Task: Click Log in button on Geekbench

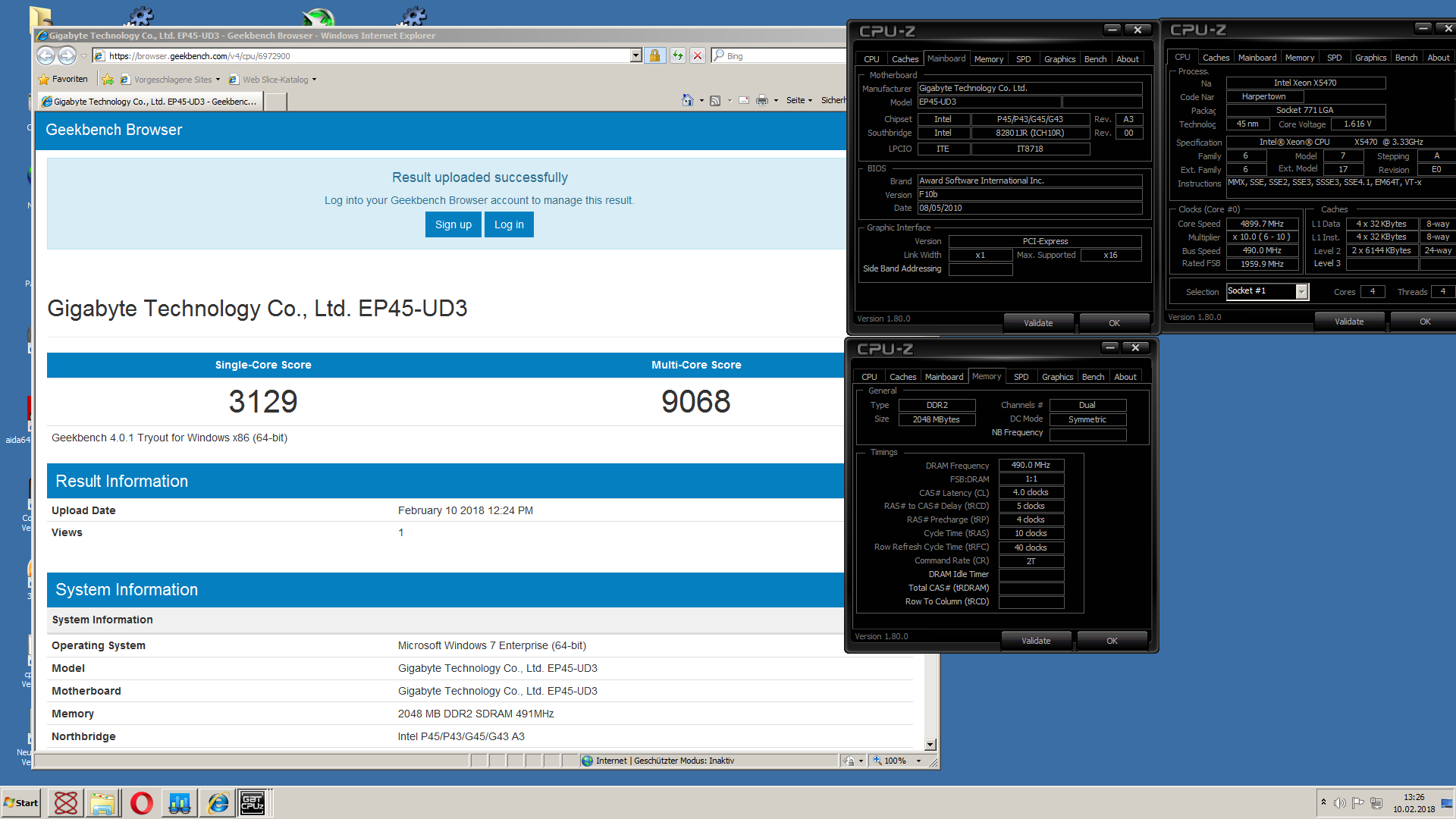Action: tap(509, 224)
